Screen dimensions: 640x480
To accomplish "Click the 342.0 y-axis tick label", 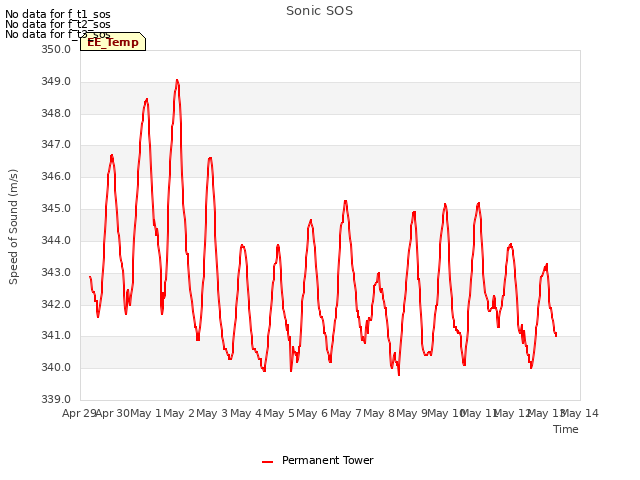I will 56,304.
